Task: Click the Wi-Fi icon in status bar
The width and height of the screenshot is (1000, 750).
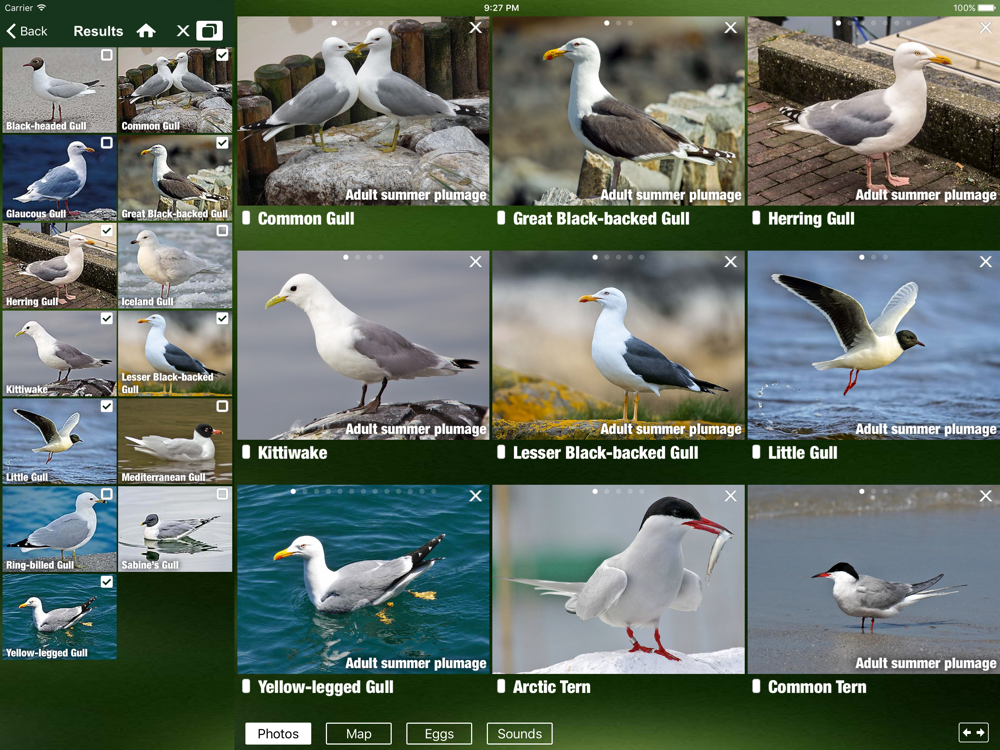Action: (x=41, y=8)
